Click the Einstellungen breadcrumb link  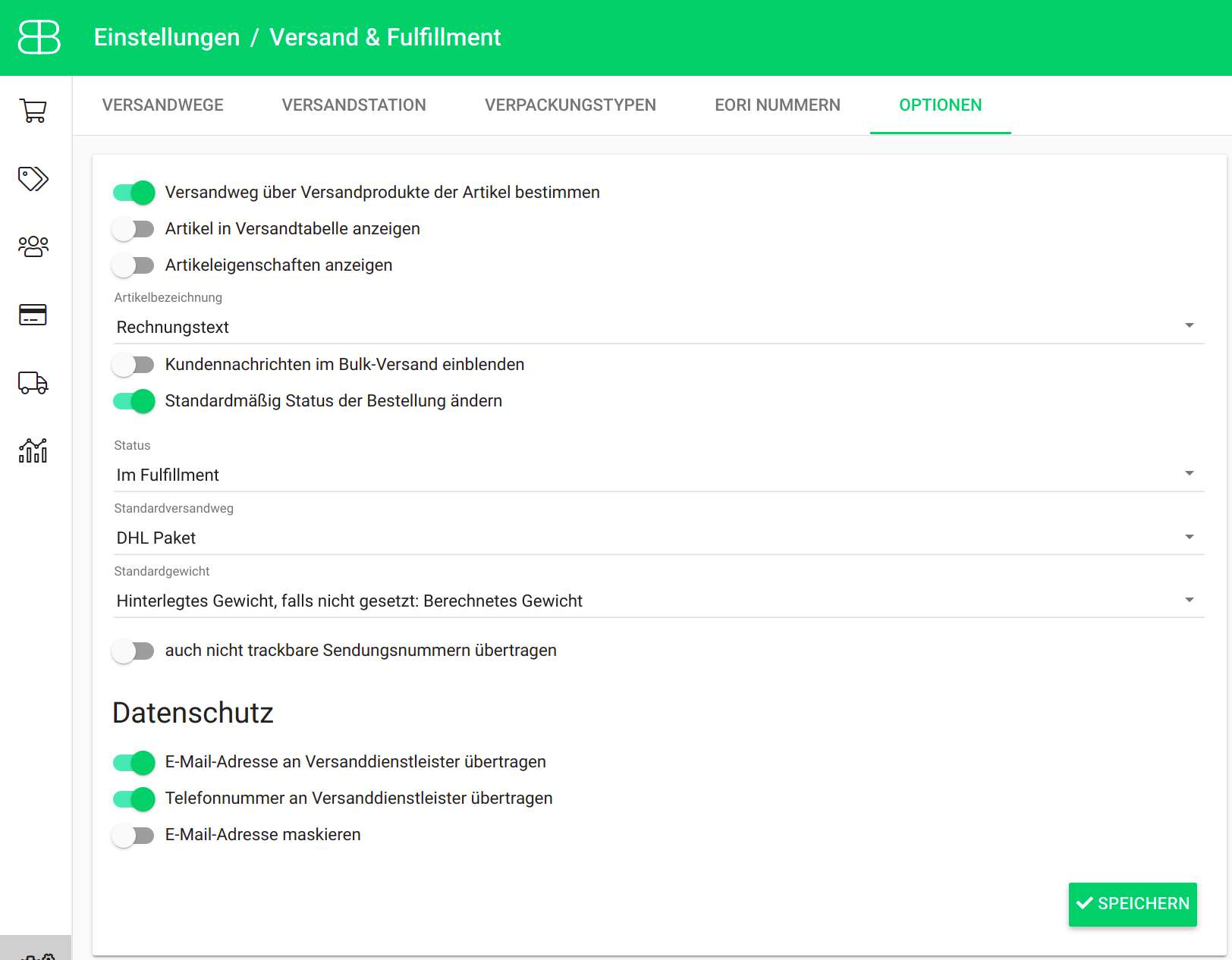click(x=167, y=37)
